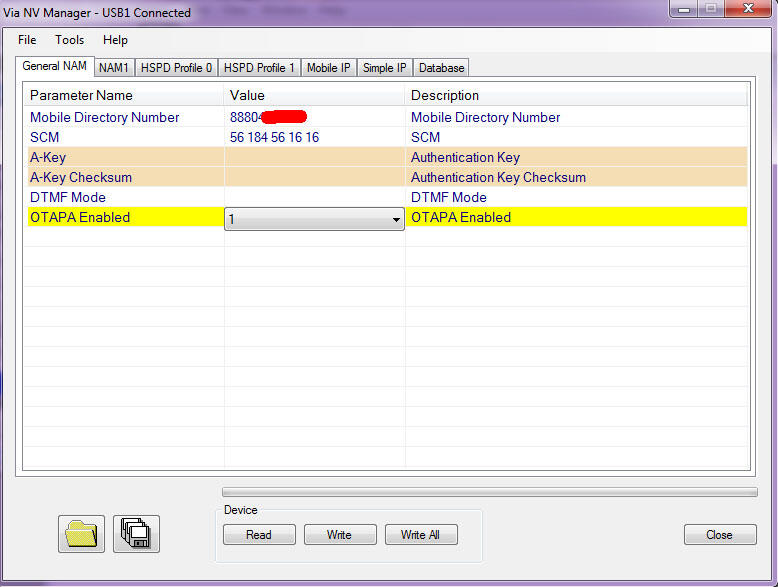Open the HSPD Profile 1 tab
This screenshot has height=587, width=778.
259,67
